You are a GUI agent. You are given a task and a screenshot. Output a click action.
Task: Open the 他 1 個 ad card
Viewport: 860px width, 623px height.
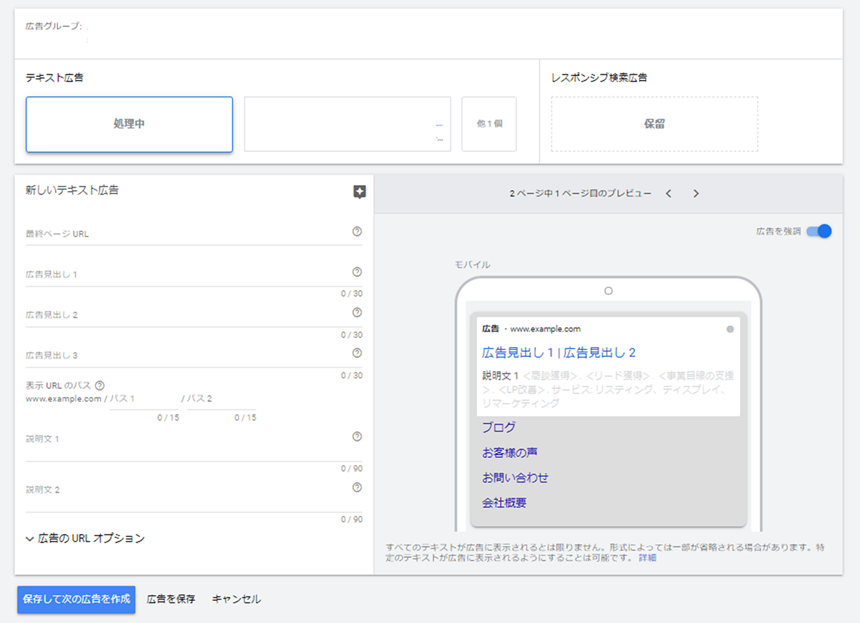pyautogui.click(x=489, y=124)
